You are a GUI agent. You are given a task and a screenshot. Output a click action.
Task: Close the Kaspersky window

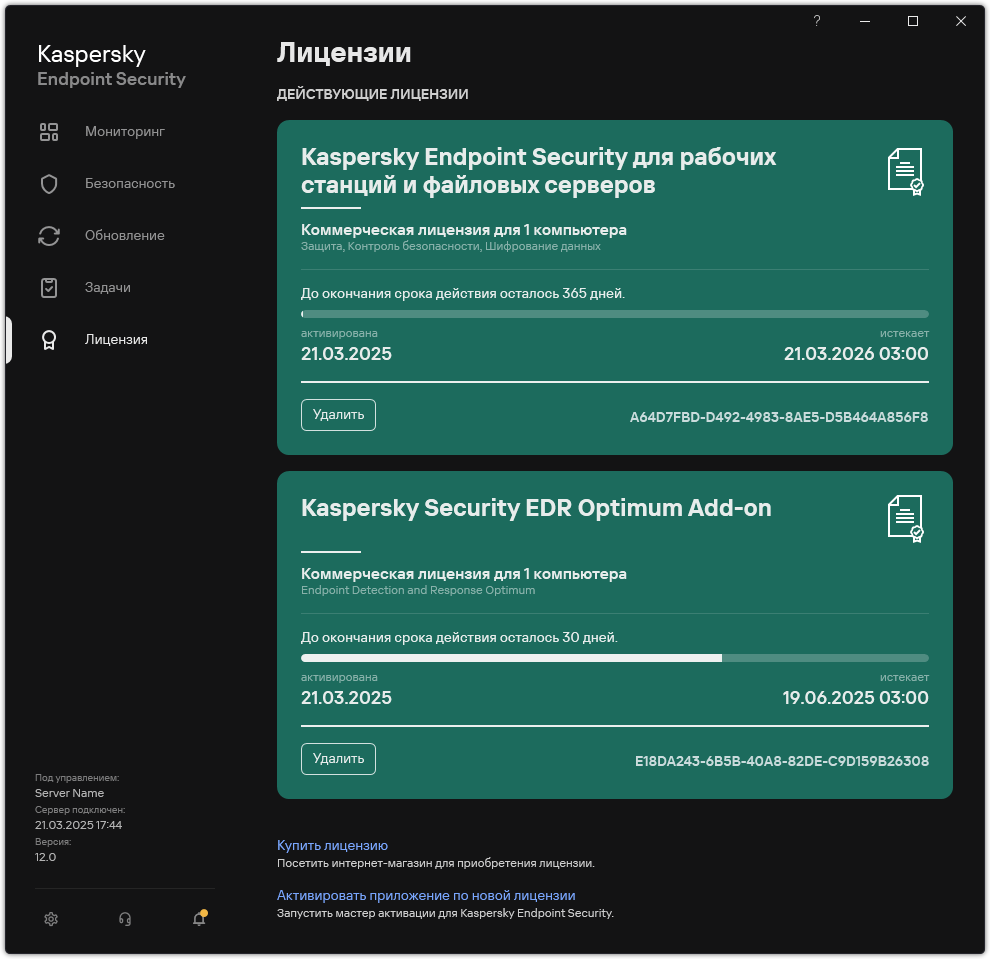(960, 21)
